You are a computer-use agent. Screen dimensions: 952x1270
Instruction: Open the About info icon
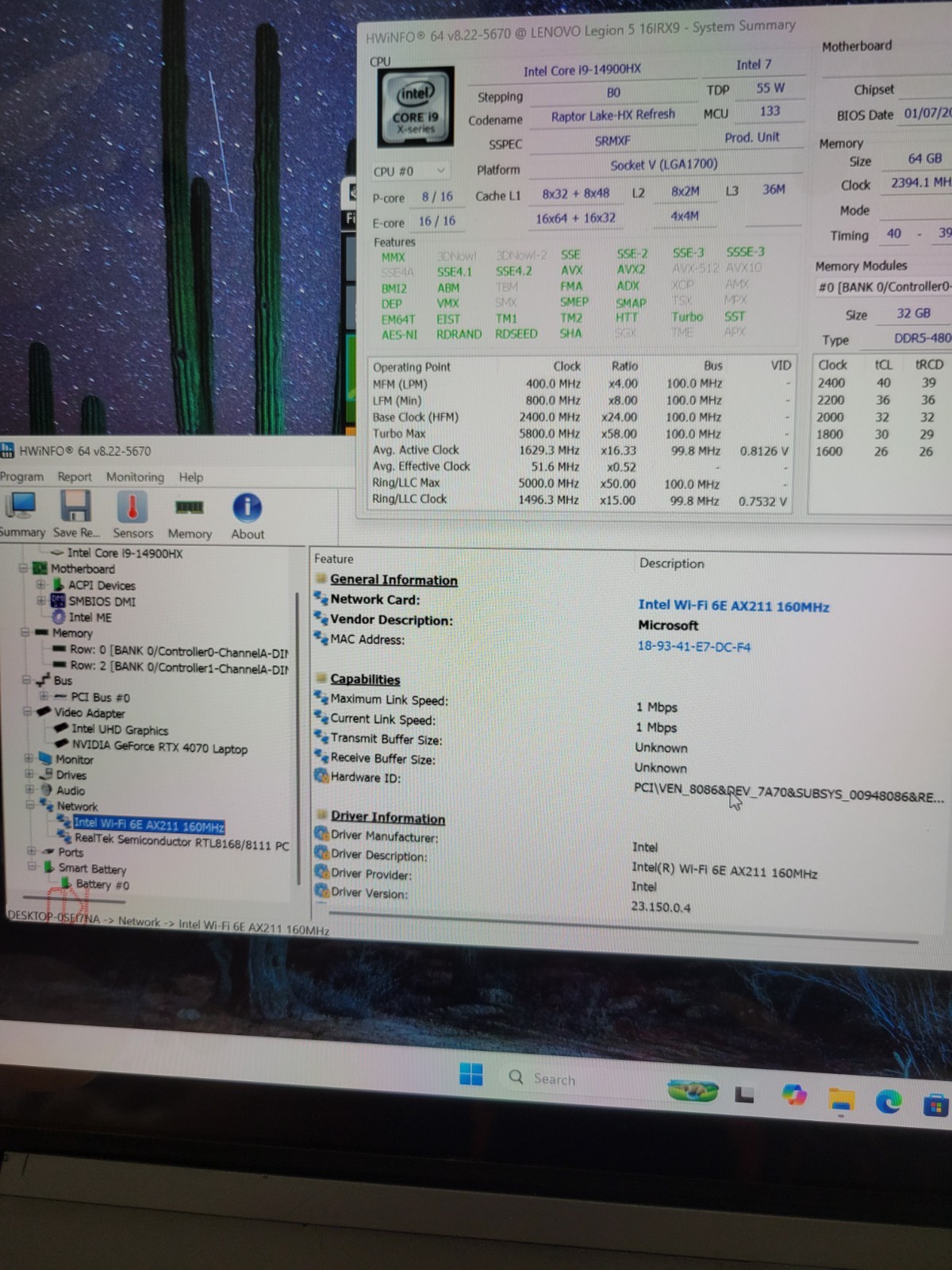point(247,508)
